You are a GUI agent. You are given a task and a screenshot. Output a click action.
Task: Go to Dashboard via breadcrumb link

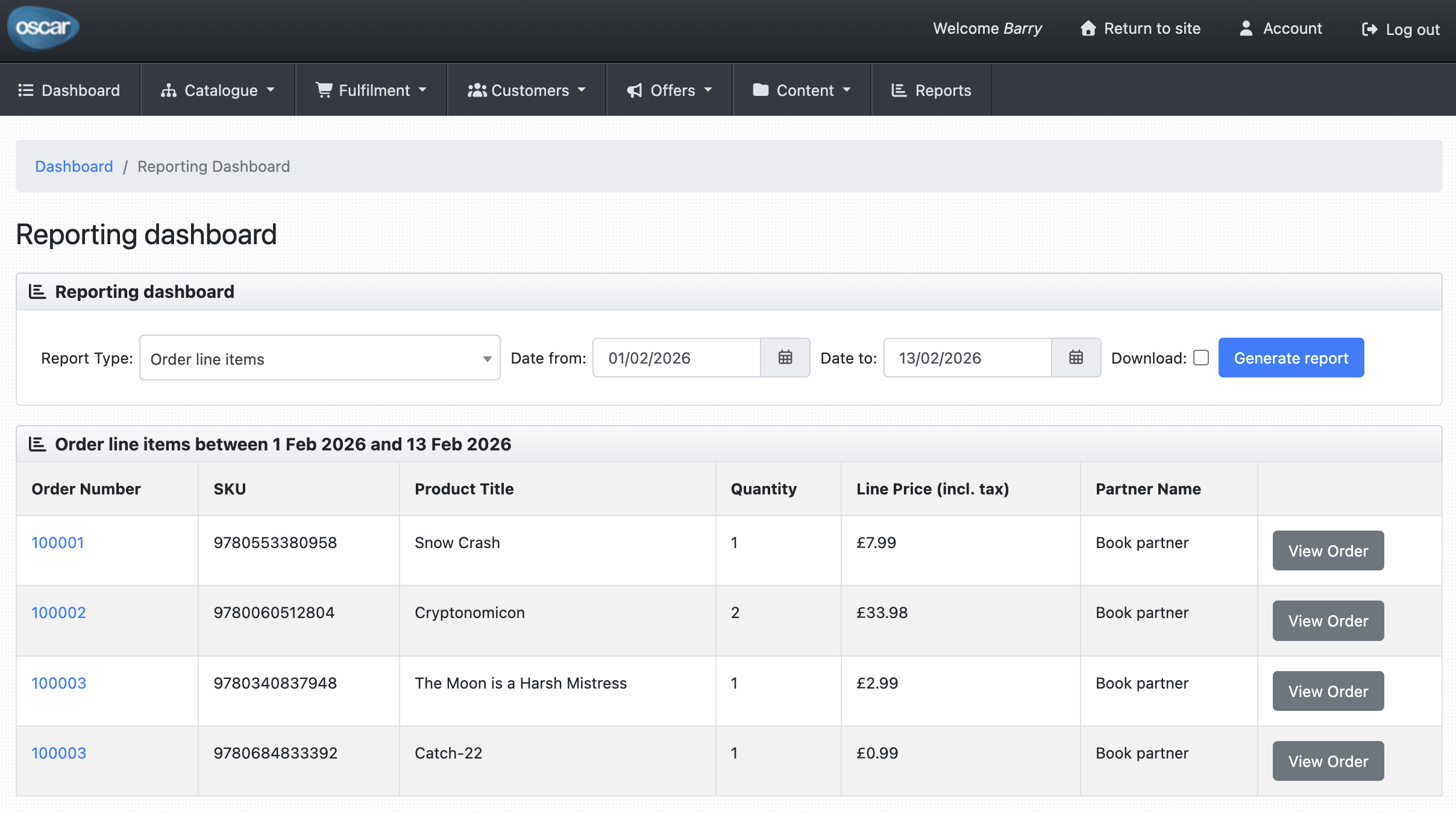(74, 166)
